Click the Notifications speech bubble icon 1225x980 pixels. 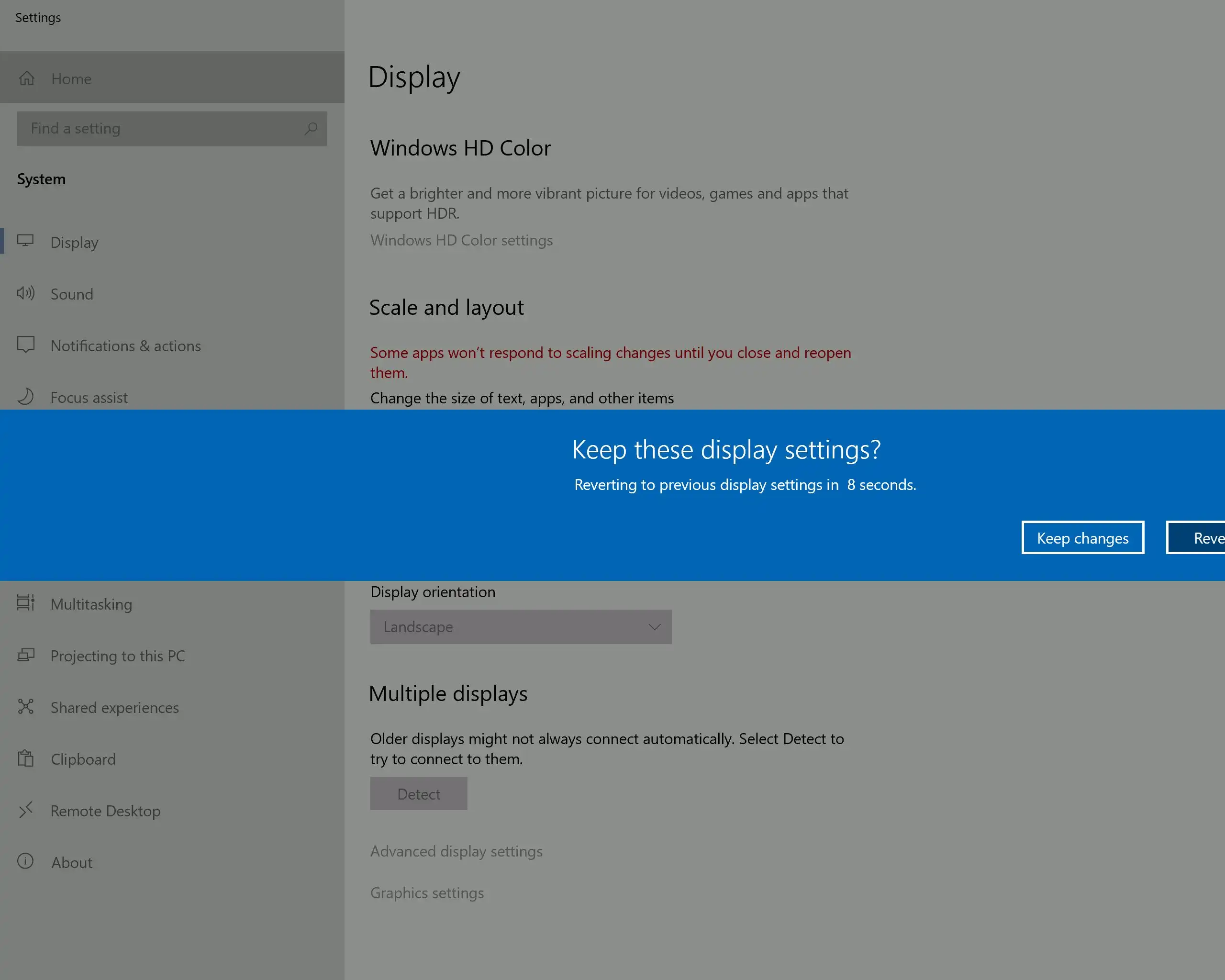[25, 345]
